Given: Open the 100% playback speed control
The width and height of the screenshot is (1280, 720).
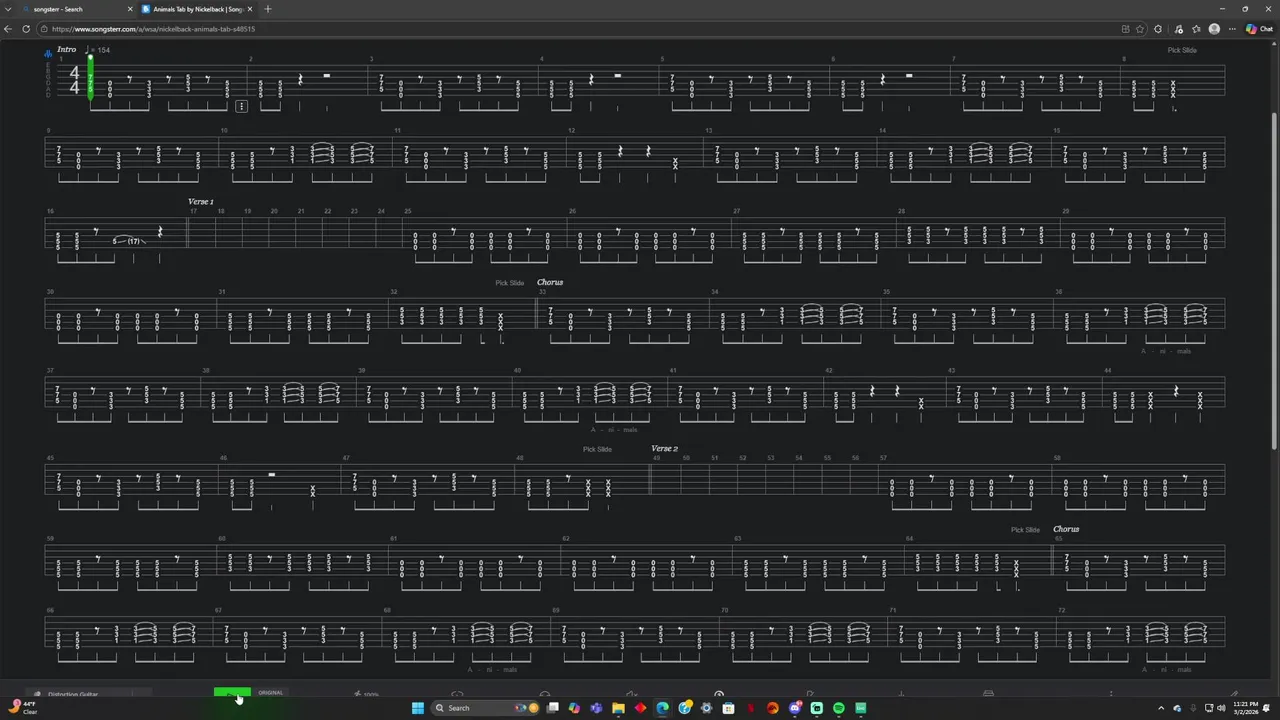Looking at the screenshot, I should [x=366, y=694].
